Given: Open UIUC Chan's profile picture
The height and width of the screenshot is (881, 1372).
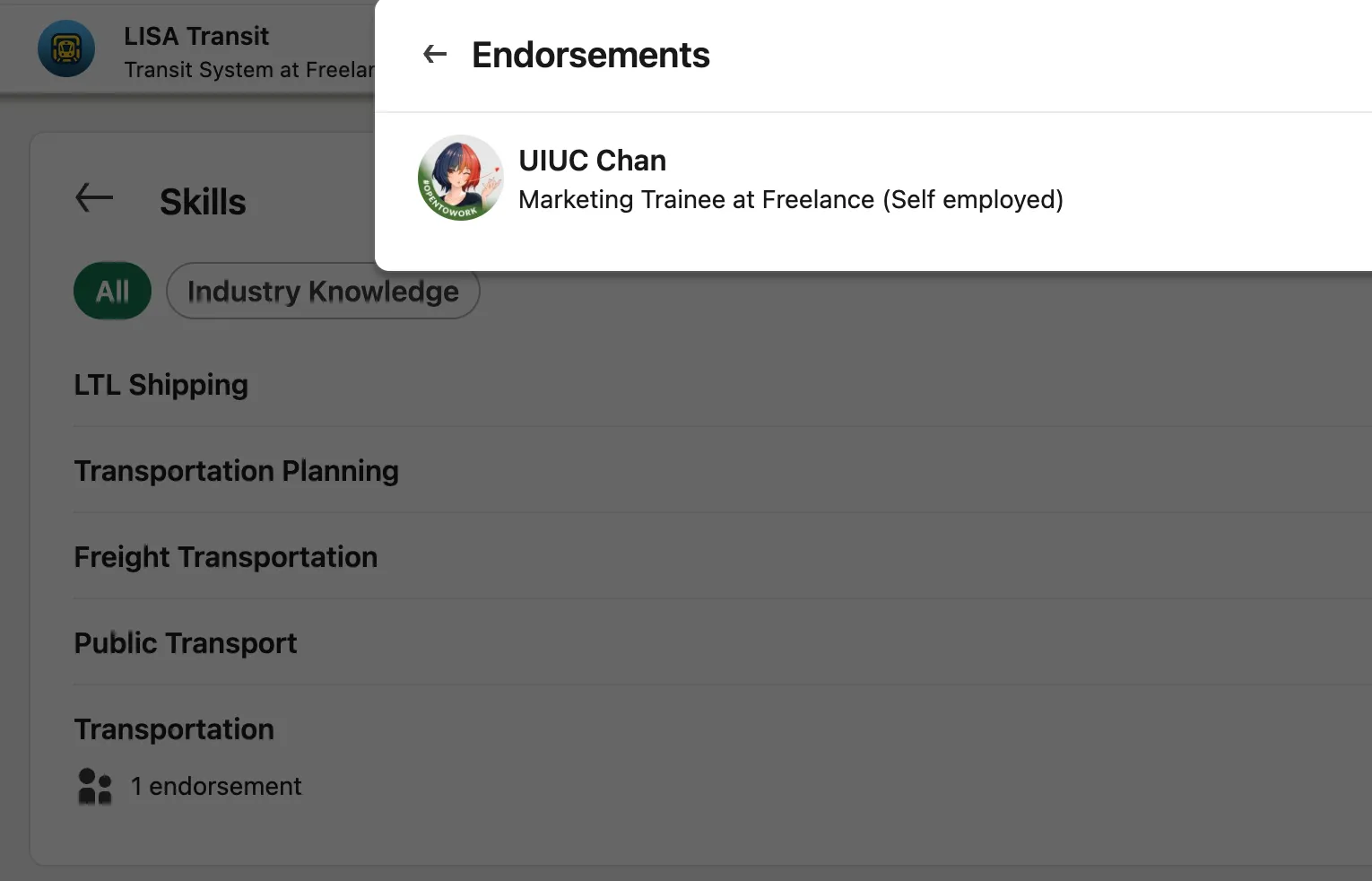Looking at the screenshot, I should click(x=461, y=178).
